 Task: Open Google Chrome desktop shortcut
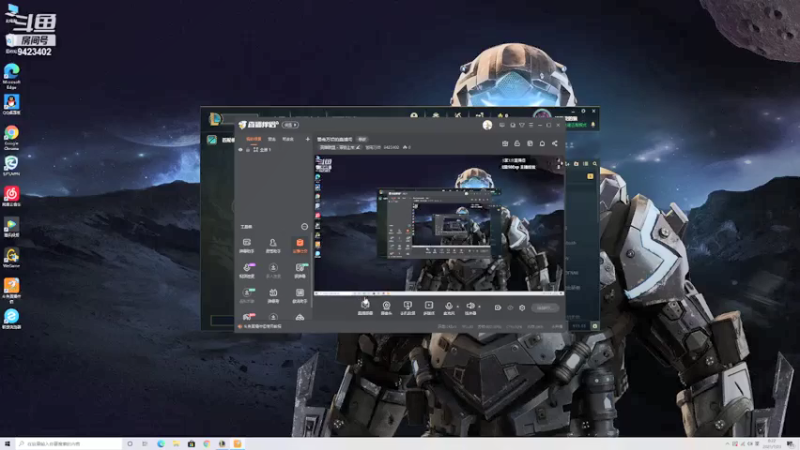click(11, 137)
